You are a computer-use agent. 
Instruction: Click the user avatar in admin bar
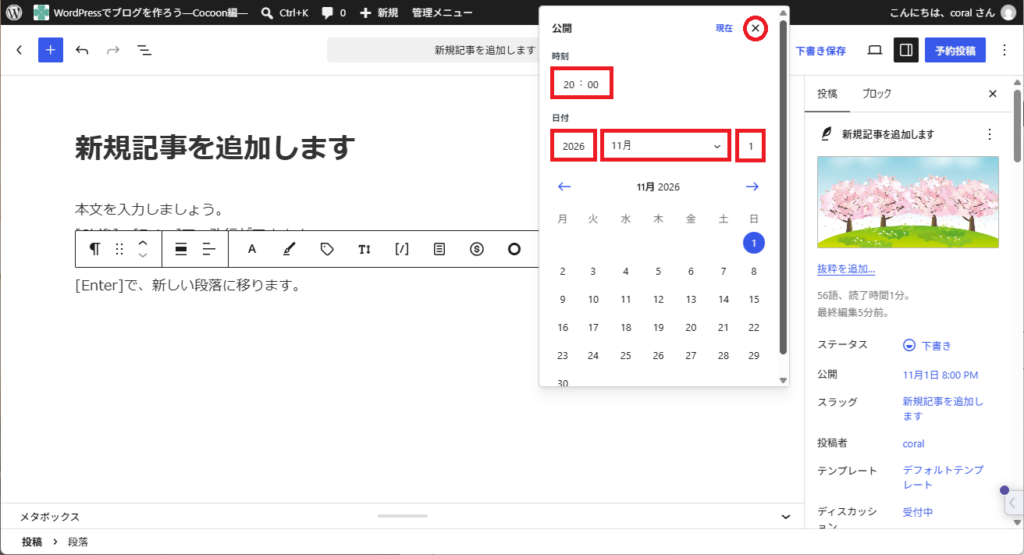(1009, 12)
